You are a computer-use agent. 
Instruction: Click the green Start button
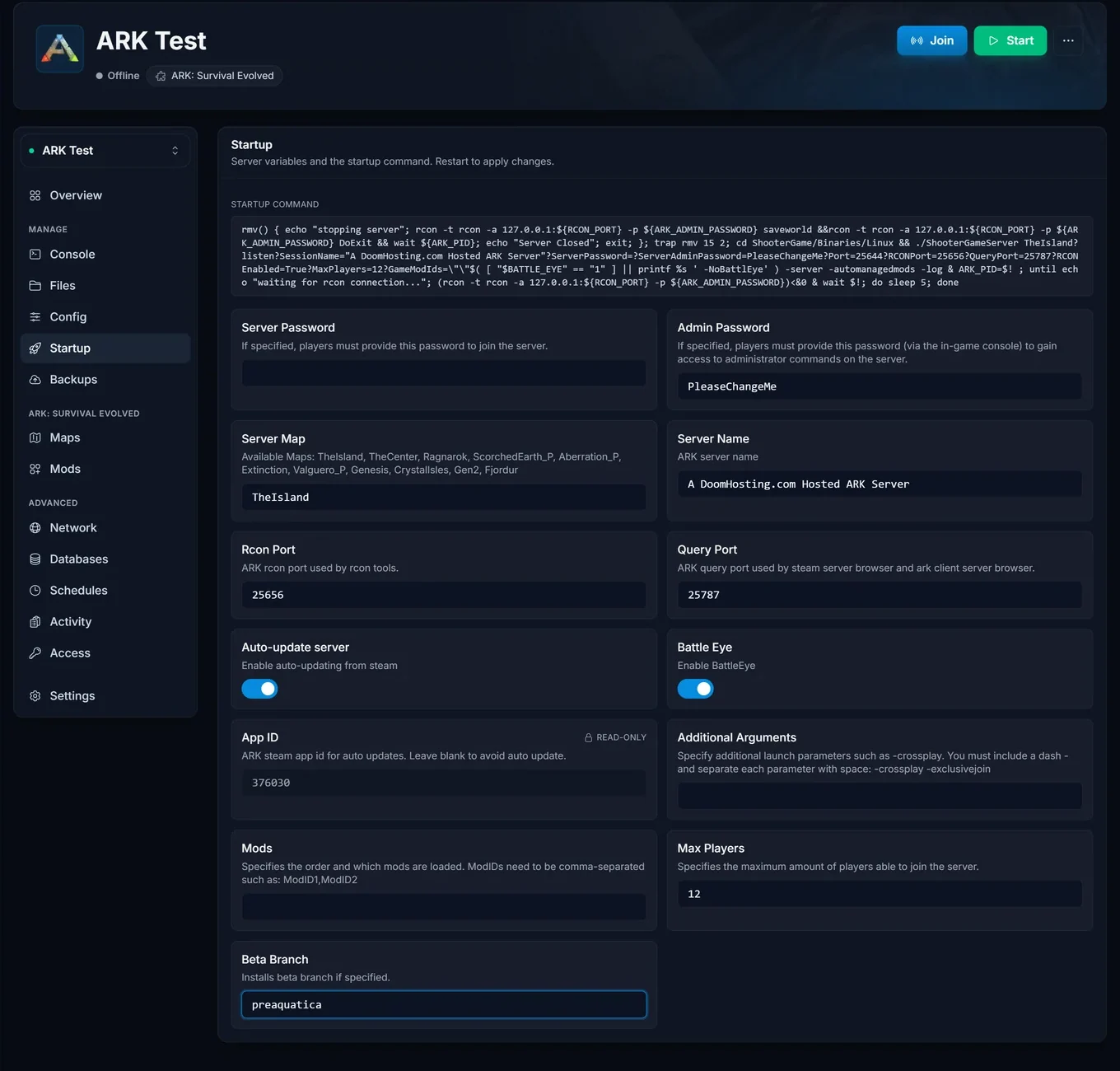[x=1010, y=40]
